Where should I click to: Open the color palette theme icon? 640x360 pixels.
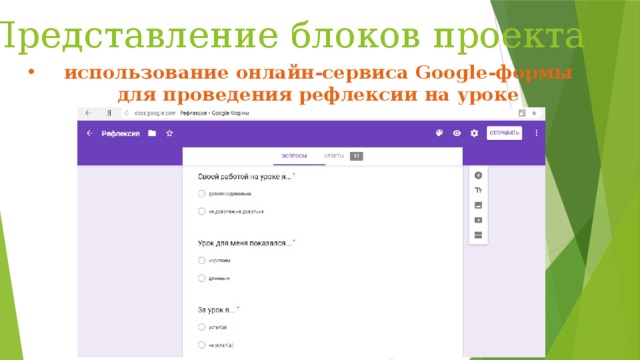click(x=439, y=133)
